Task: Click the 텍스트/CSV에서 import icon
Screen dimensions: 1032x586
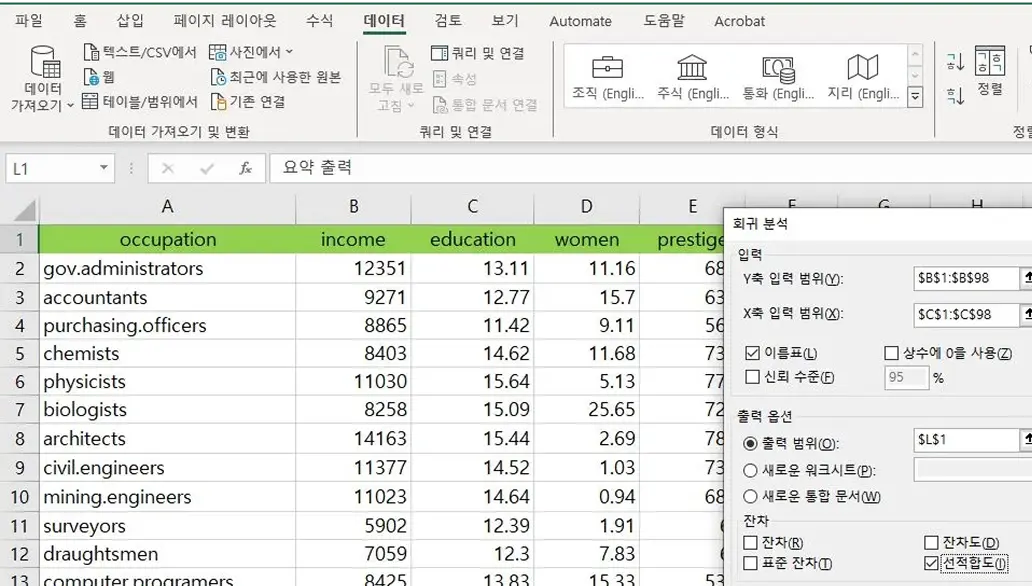Action: tap(92, 53)
